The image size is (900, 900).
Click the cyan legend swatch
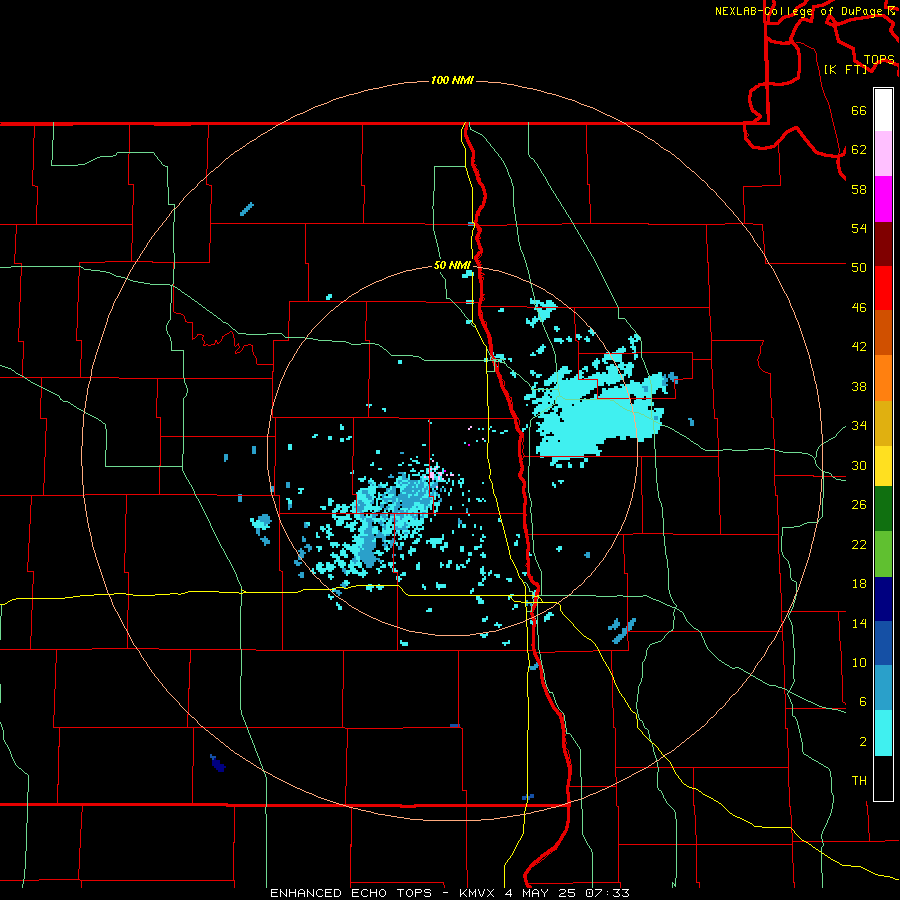883,733
